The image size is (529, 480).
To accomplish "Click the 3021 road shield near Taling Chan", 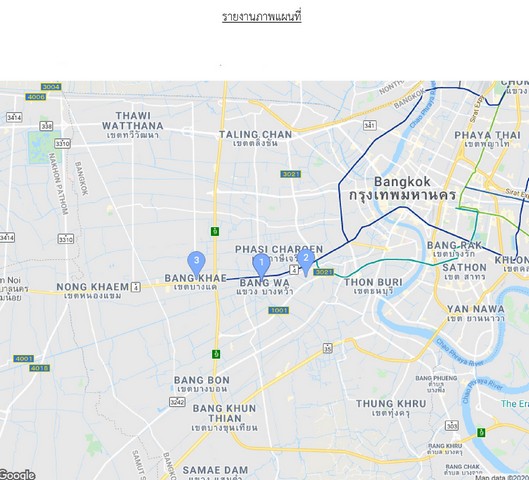I will [x=290, y=174].
